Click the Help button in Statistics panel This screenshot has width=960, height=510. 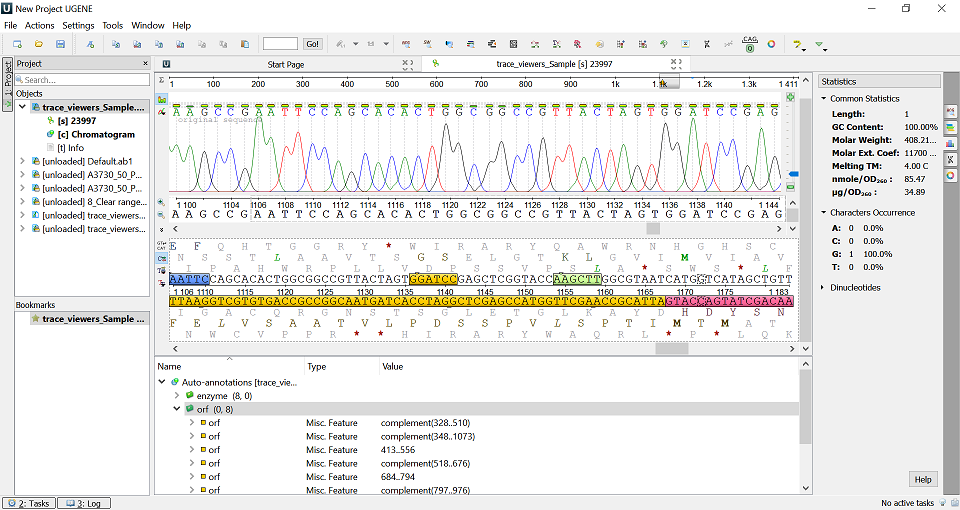coord(923,479)
